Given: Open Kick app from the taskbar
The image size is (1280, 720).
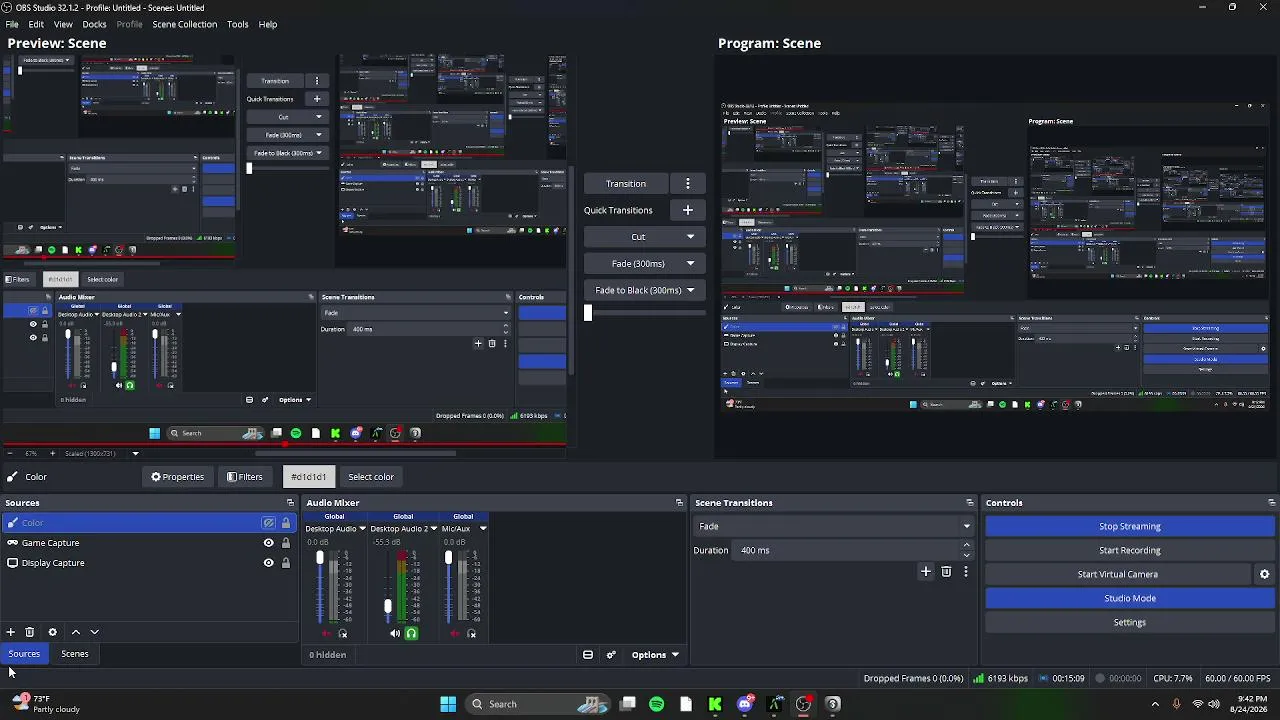Looking at the screenshot, I should (715, 704).
